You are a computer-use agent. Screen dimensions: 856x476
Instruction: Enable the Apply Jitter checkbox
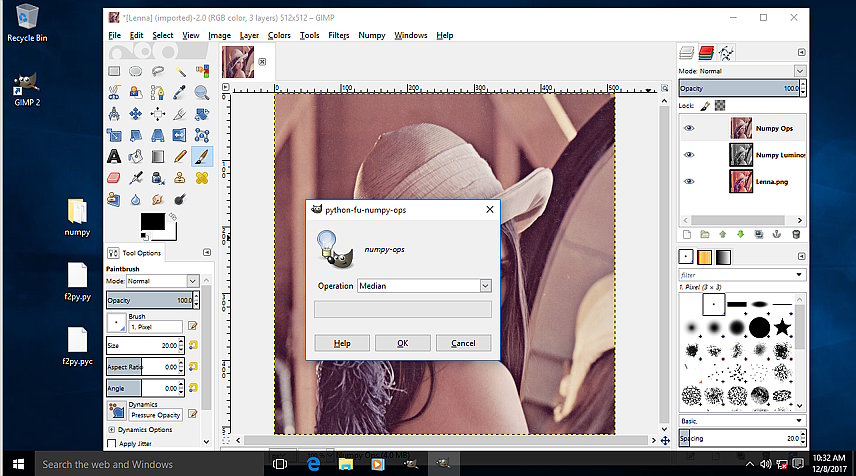pyautogui.click(x=112, y=444)
